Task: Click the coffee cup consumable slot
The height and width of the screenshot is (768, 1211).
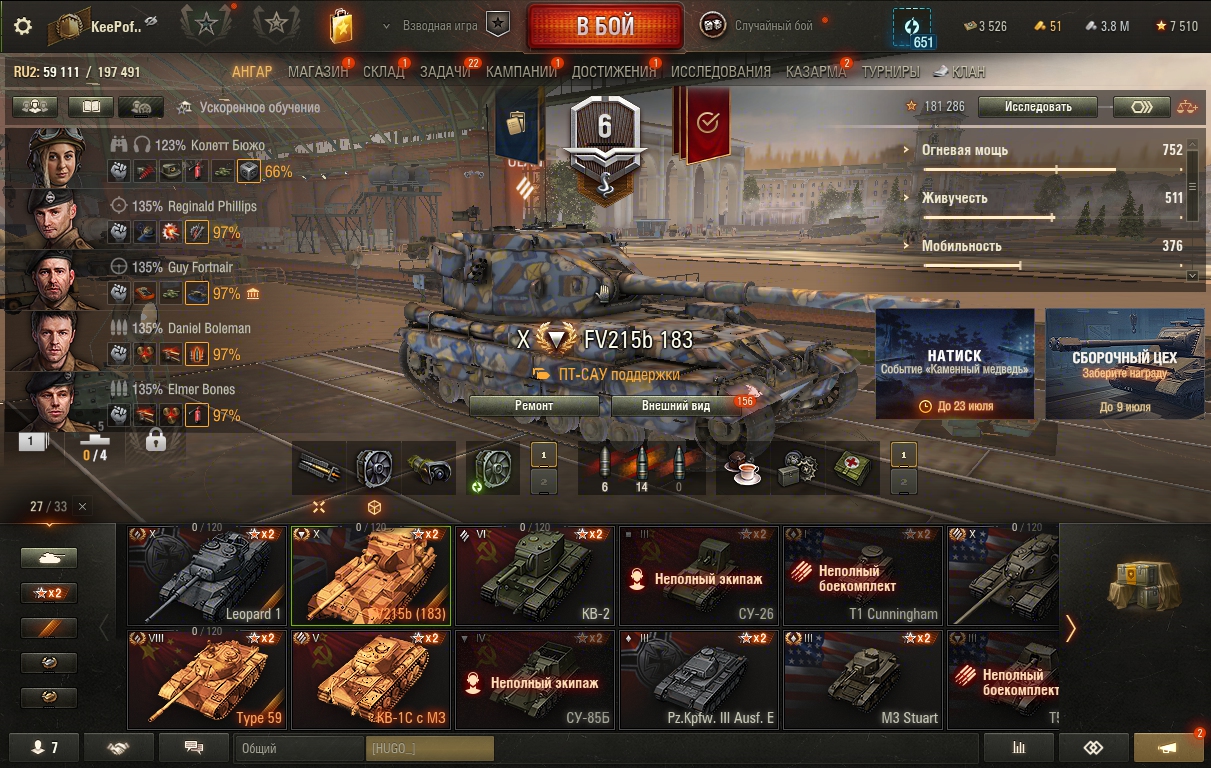Action: tap(744, 468)
